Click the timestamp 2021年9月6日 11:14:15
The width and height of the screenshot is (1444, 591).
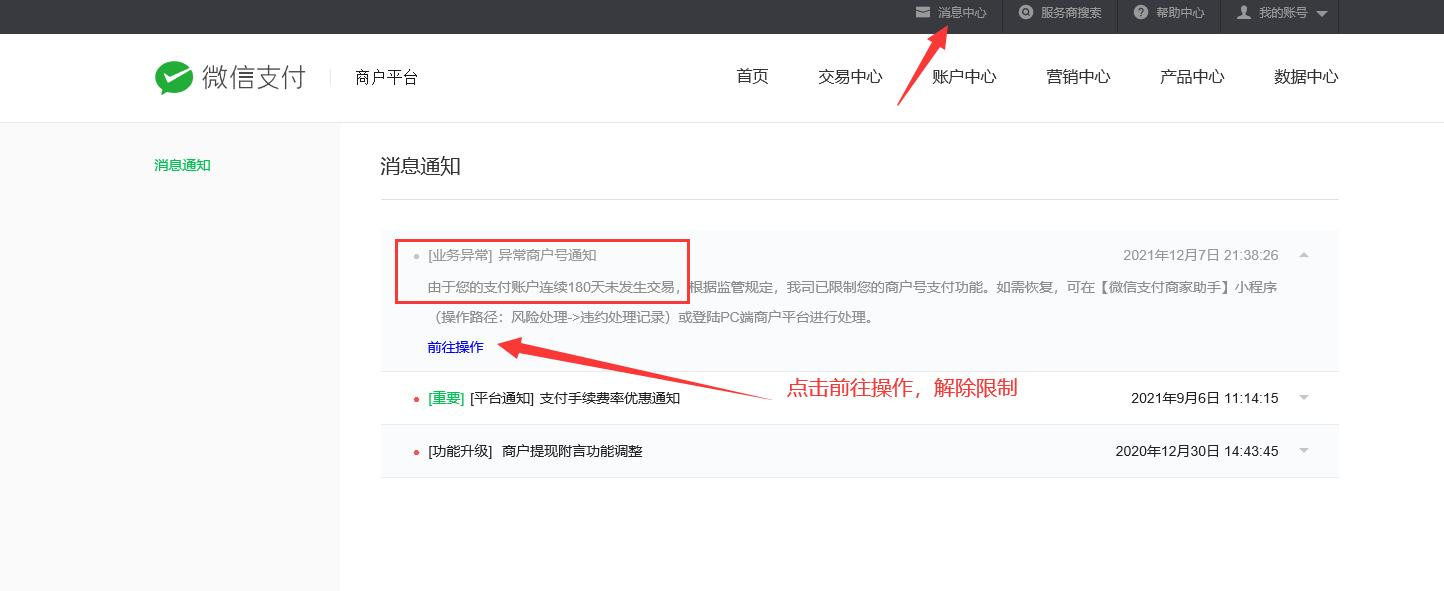1204,398
